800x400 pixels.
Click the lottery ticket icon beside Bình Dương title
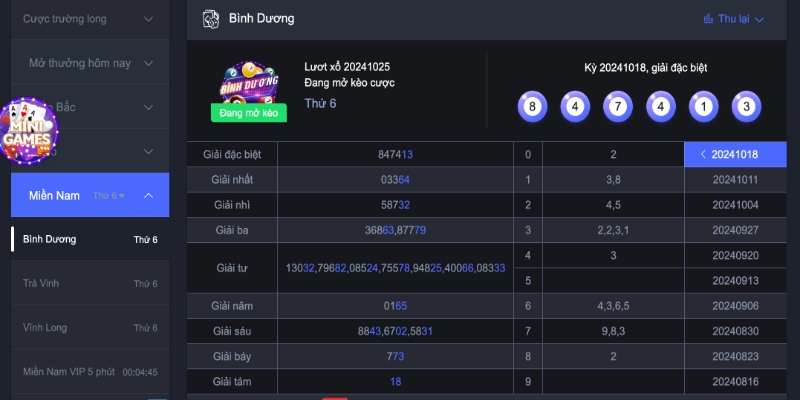tap(210, 18)
